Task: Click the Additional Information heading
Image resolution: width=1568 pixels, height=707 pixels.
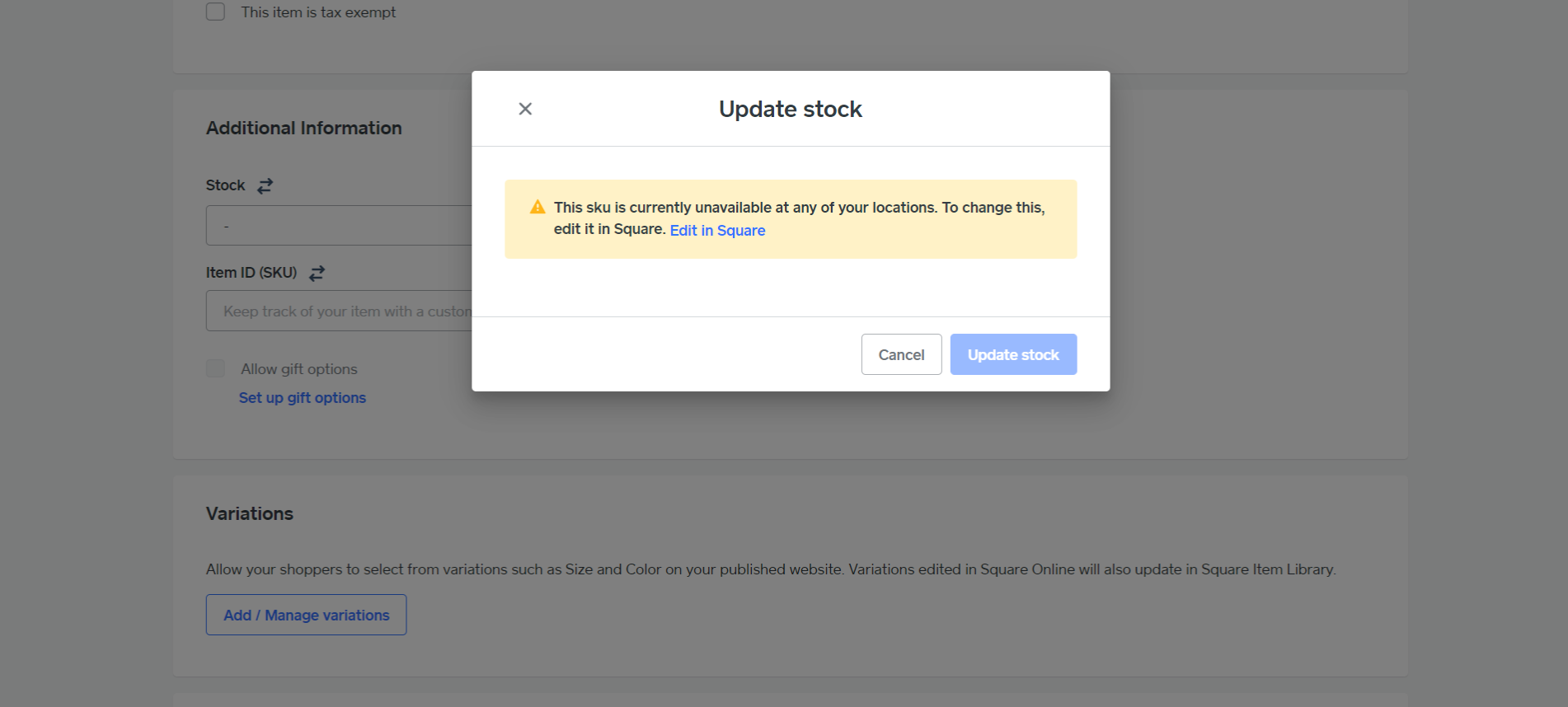Action: click(x=304, y=128)
